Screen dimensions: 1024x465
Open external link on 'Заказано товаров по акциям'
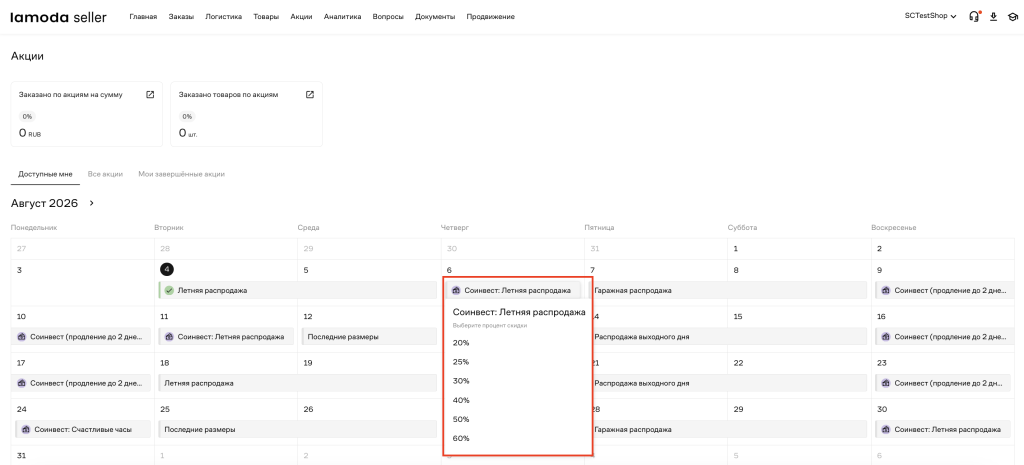[310, 95]
